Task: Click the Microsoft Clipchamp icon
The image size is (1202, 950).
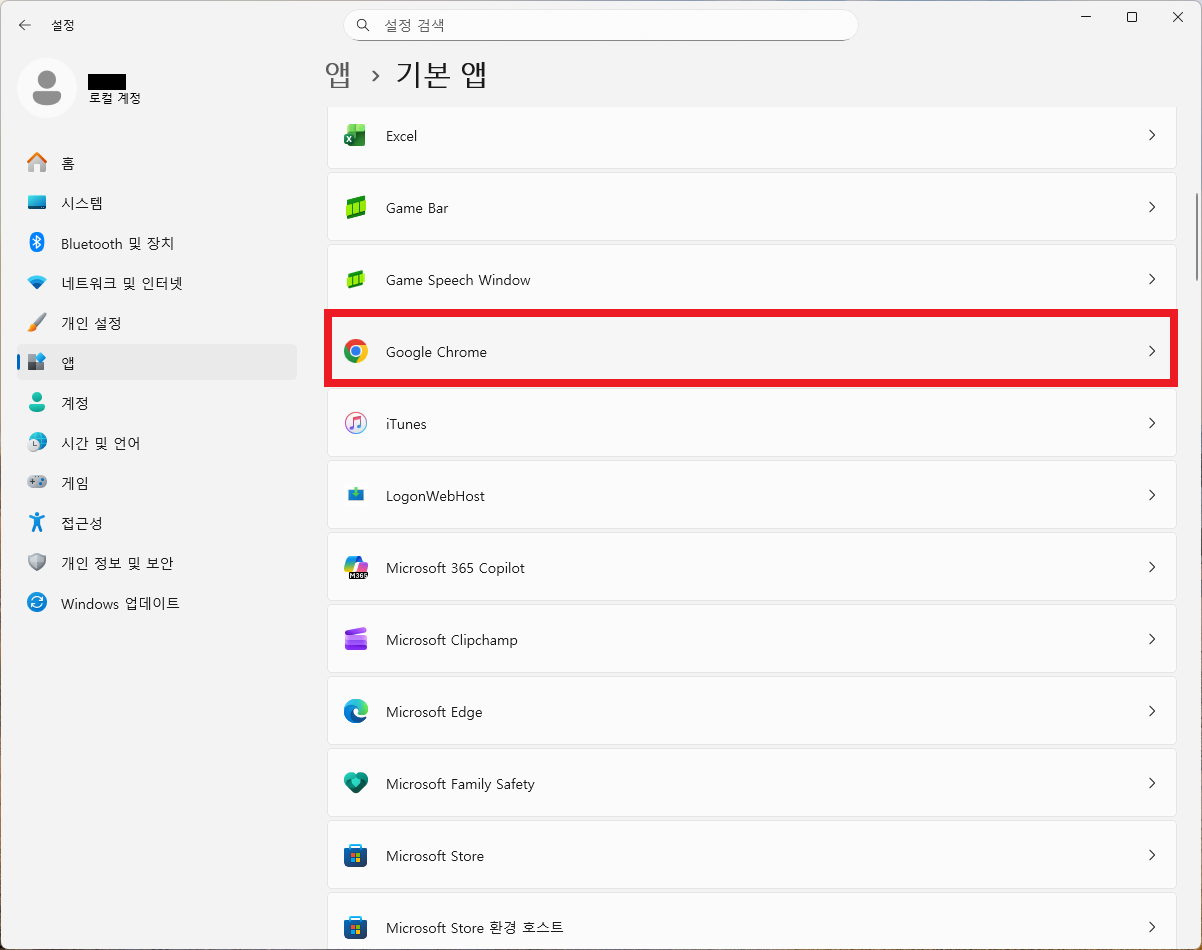Action: click(x=355, y=639)
